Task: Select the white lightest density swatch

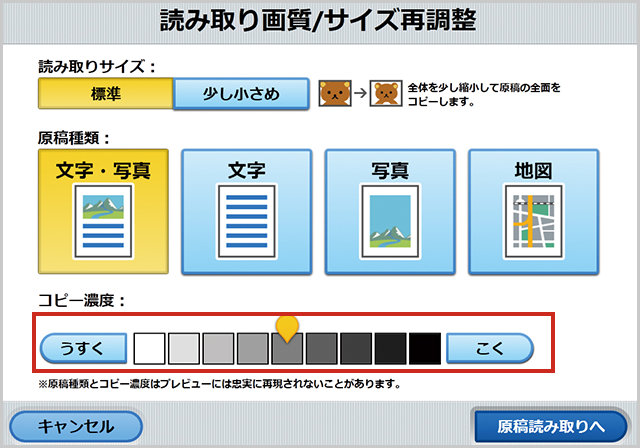Action: (150, 348)
